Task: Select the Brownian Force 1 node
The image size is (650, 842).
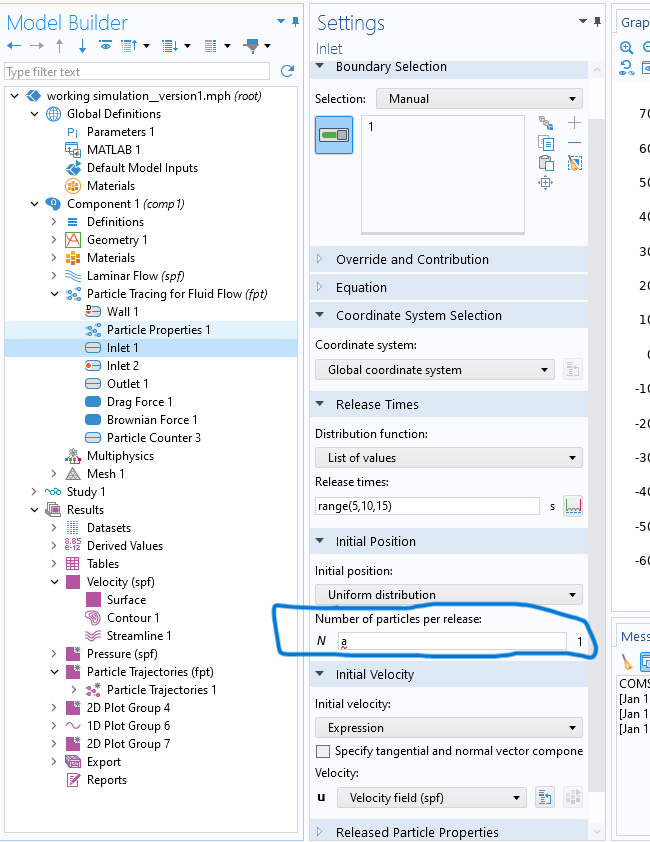Action: (152, 420)
